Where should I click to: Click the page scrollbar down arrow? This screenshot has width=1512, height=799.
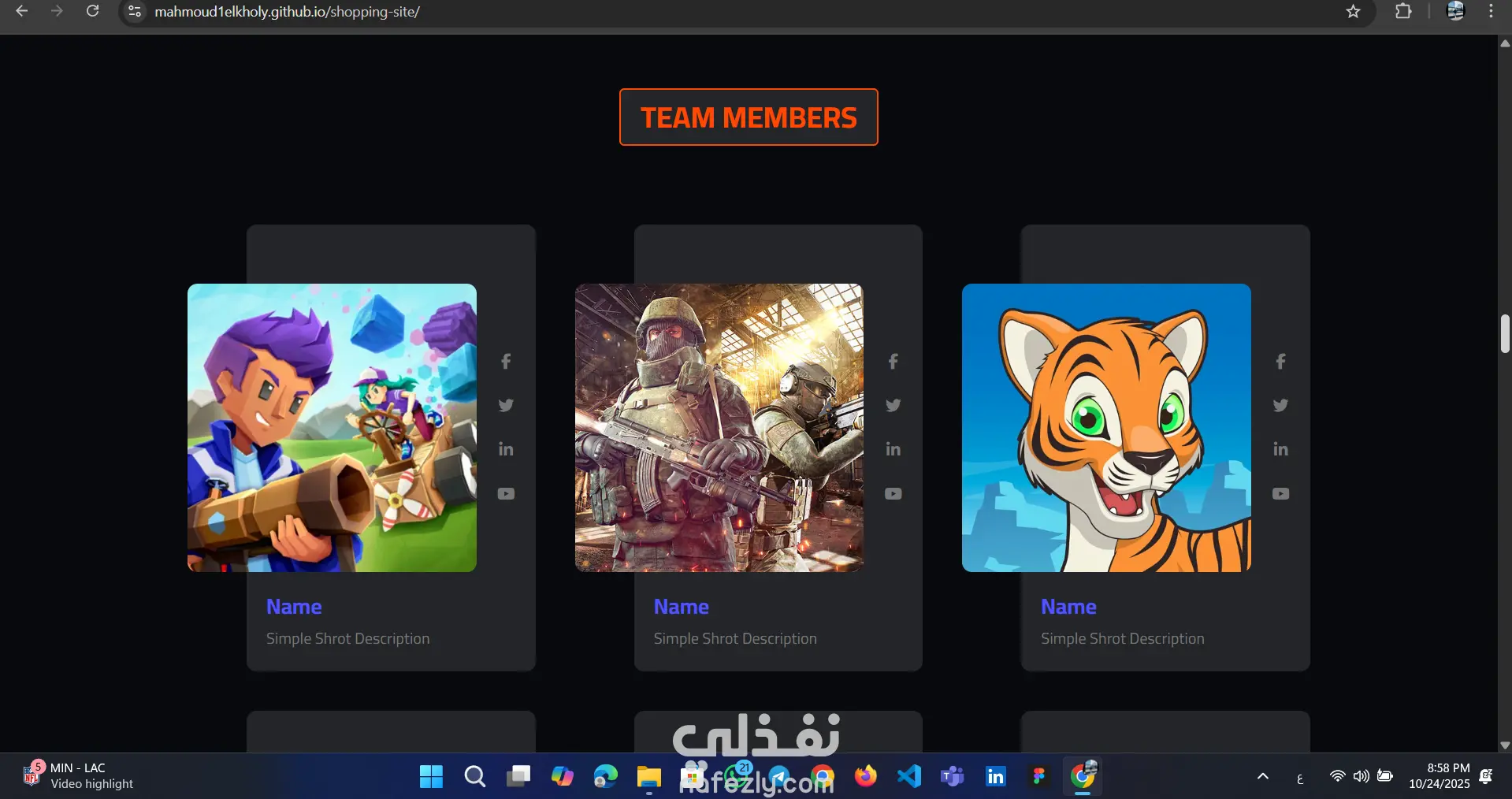click(1505, 745)
